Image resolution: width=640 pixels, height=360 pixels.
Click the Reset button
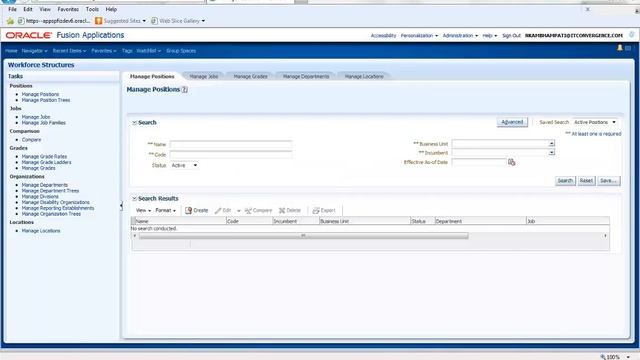[586, 181]
